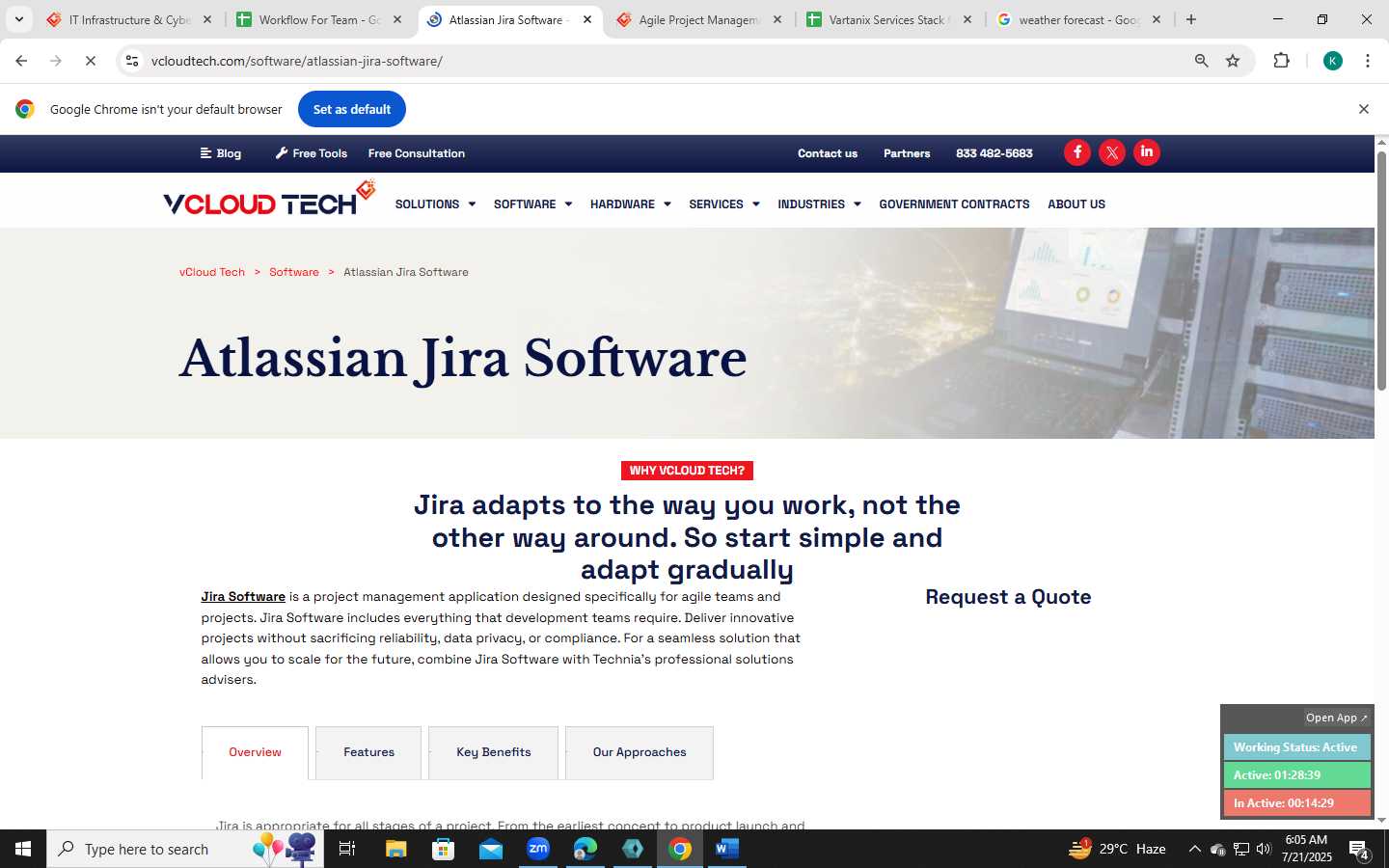Viewport: 1389px width, 868px height.
Task: Click the page vertical scrollbar
Action: (x=1381, y=270)
